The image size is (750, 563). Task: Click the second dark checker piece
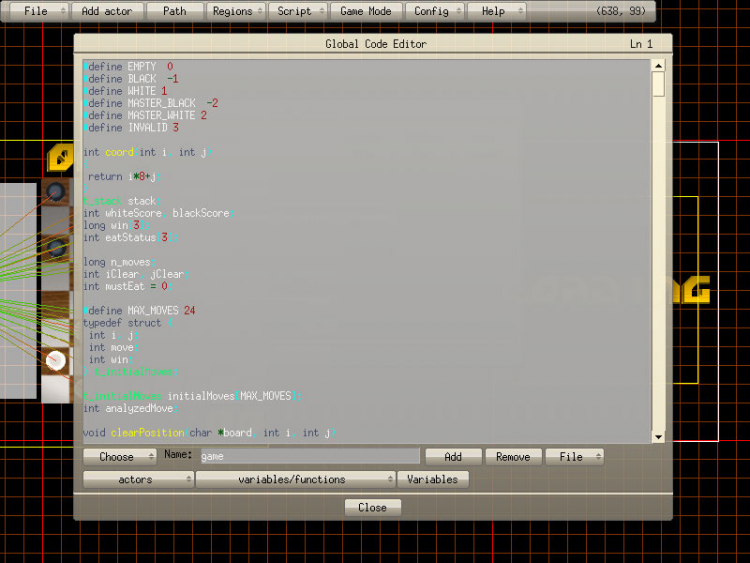click(57, 248)
